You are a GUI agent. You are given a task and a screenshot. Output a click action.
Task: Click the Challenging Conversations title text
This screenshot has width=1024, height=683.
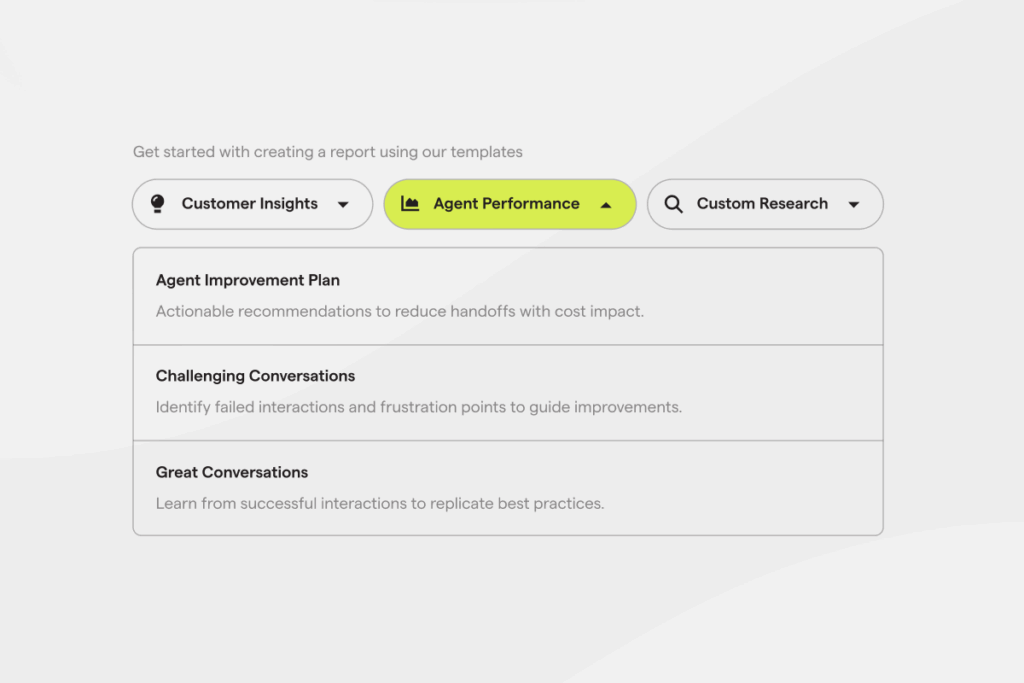(255, 376)
